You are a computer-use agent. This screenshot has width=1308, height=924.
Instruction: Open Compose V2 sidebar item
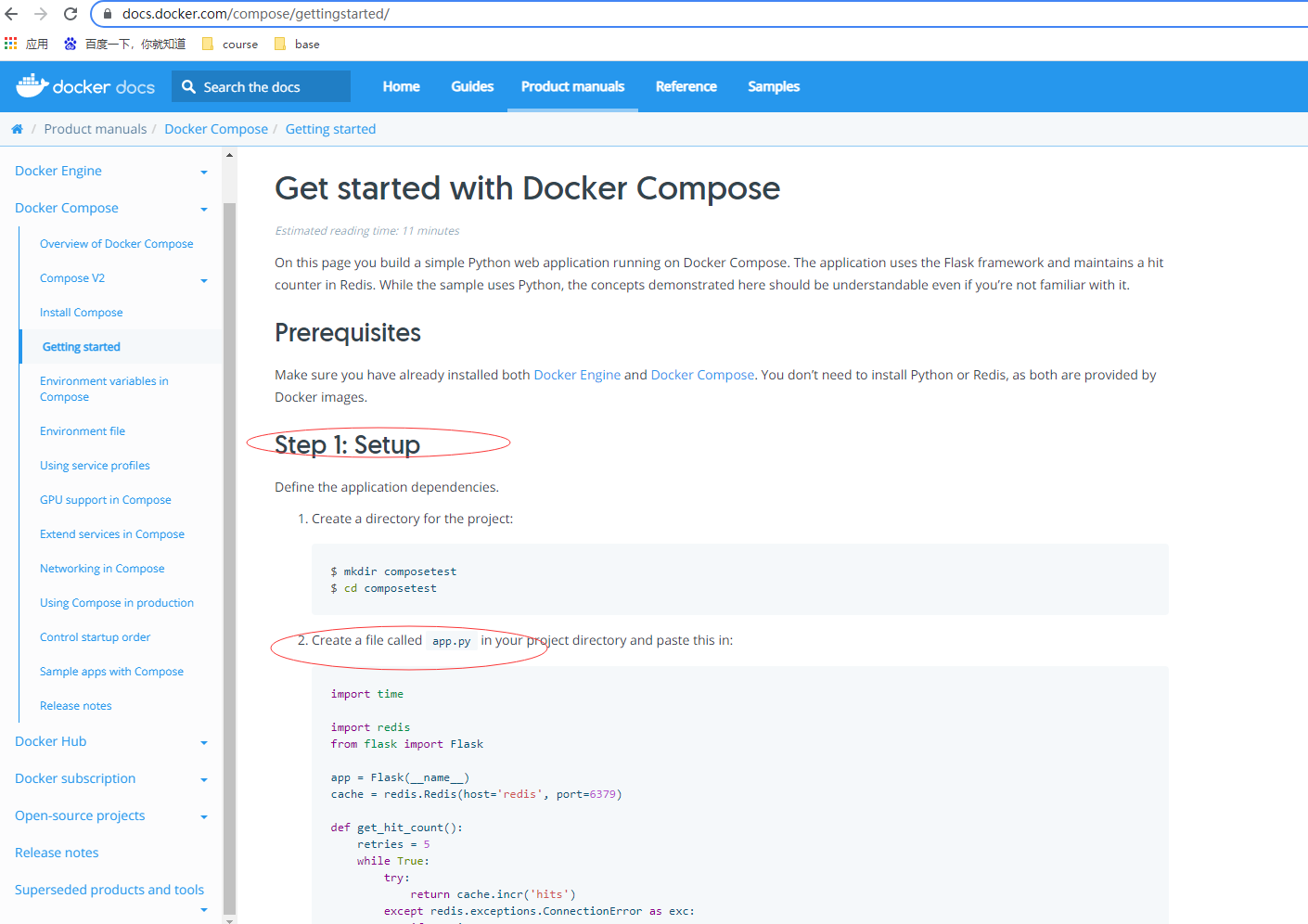(72, 278)
